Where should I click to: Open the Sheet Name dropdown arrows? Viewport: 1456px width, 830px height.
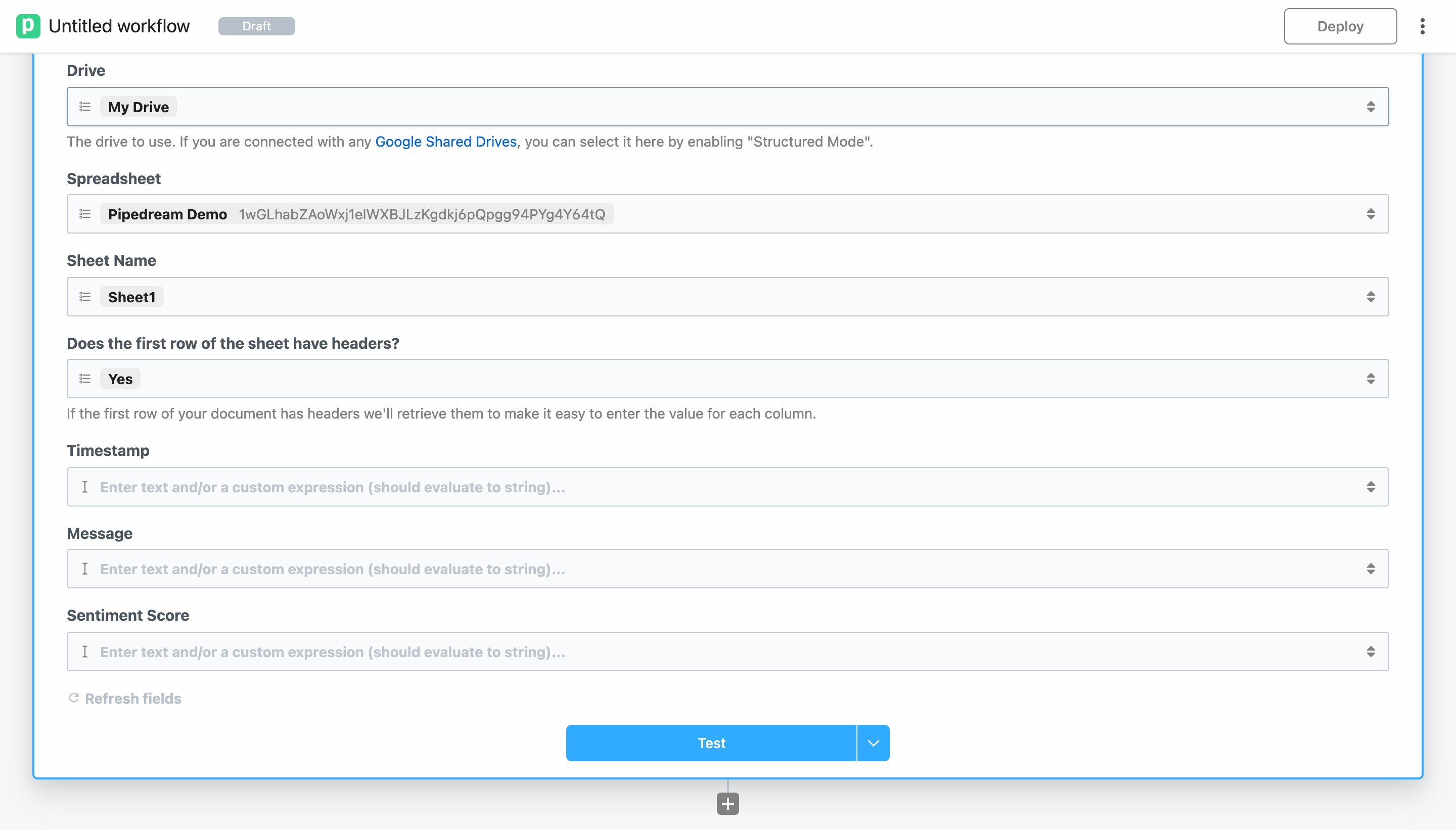click(x=1371, y=297)
